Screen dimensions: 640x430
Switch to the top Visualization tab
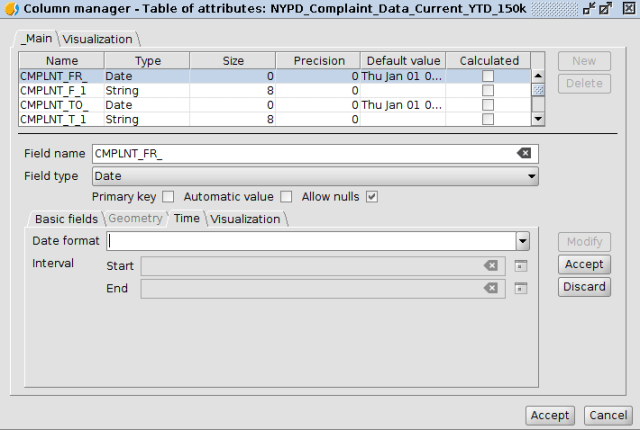pyautogui.click(x=98, y=39)
